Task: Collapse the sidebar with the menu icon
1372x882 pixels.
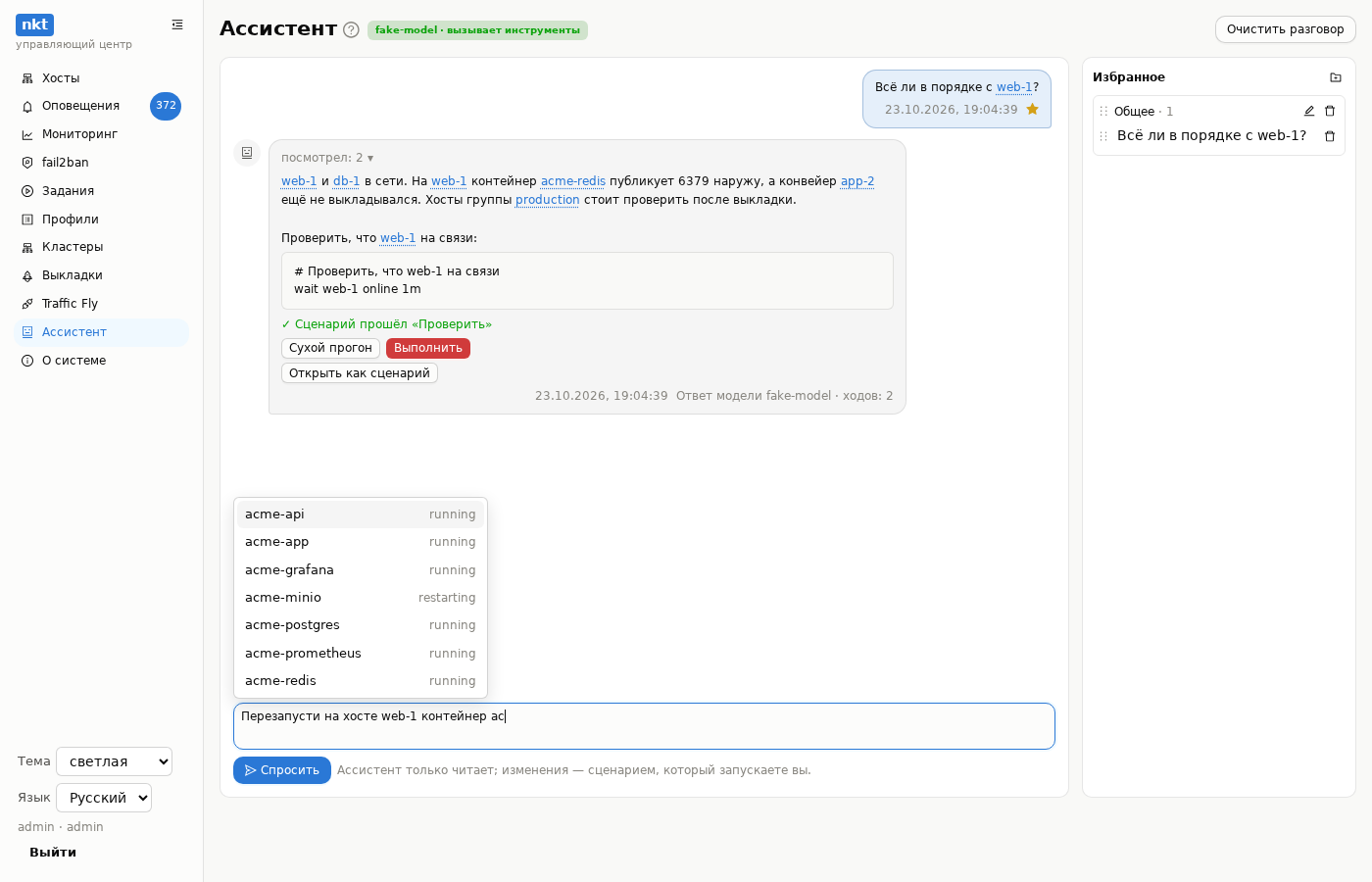Action: coord(177,24)
